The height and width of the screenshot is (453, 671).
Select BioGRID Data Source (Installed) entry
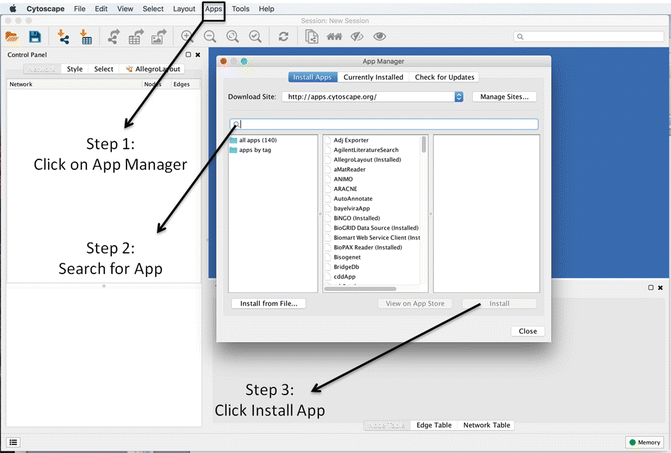[376, 228]
